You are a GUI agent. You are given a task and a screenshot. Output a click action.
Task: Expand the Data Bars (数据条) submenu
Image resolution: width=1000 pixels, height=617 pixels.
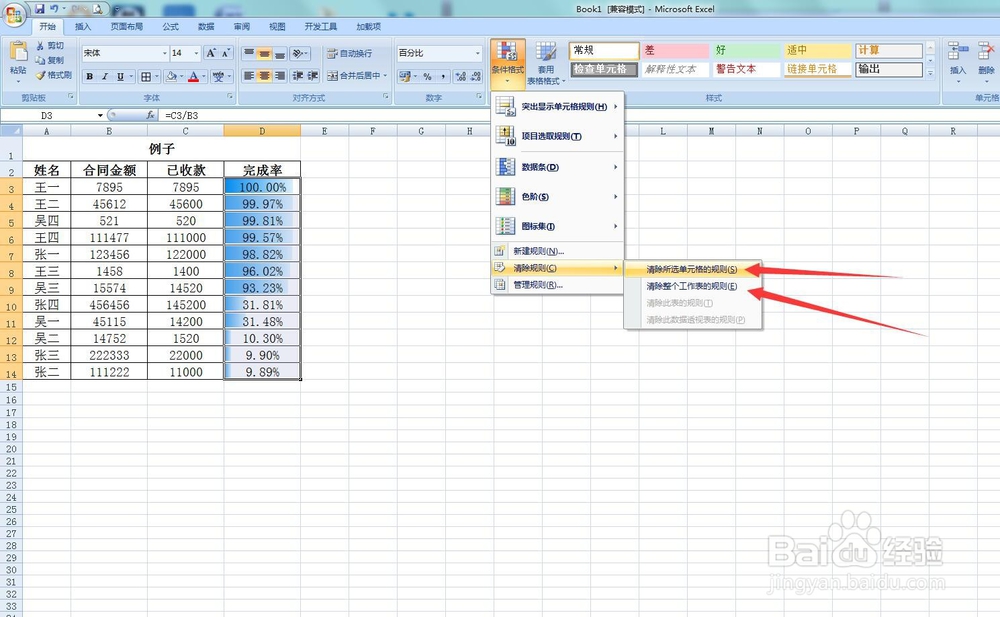[x=557, y=167]
